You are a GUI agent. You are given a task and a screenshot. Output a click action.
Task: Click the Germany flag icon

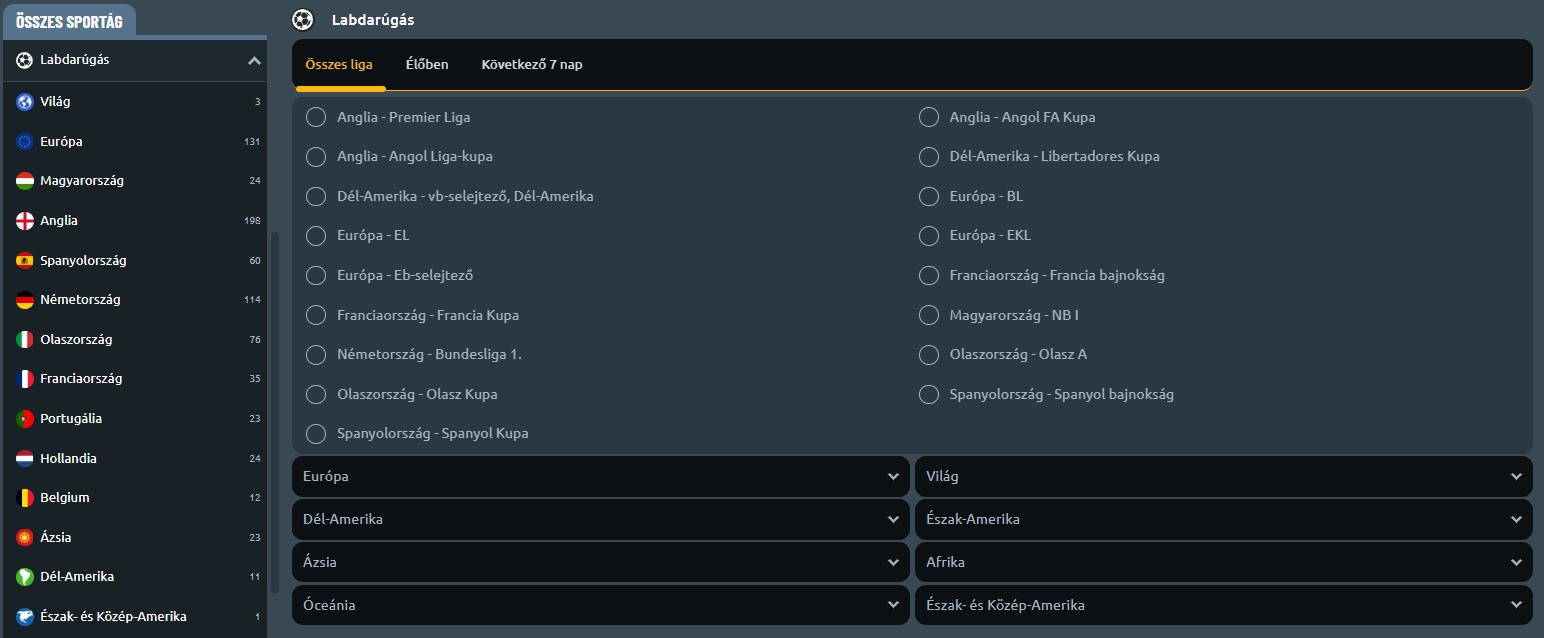pos(25,300)
